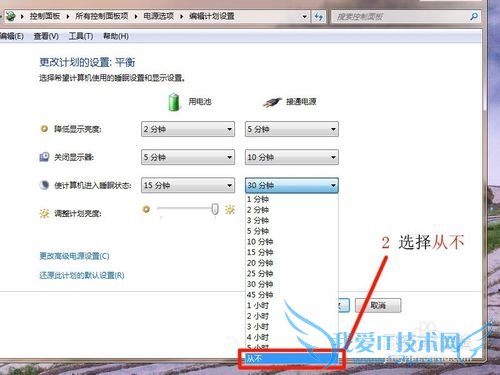Select 3 分钟 in the dropdown list
This screenshot has width=500, height=375.
(x=292, y=221)
